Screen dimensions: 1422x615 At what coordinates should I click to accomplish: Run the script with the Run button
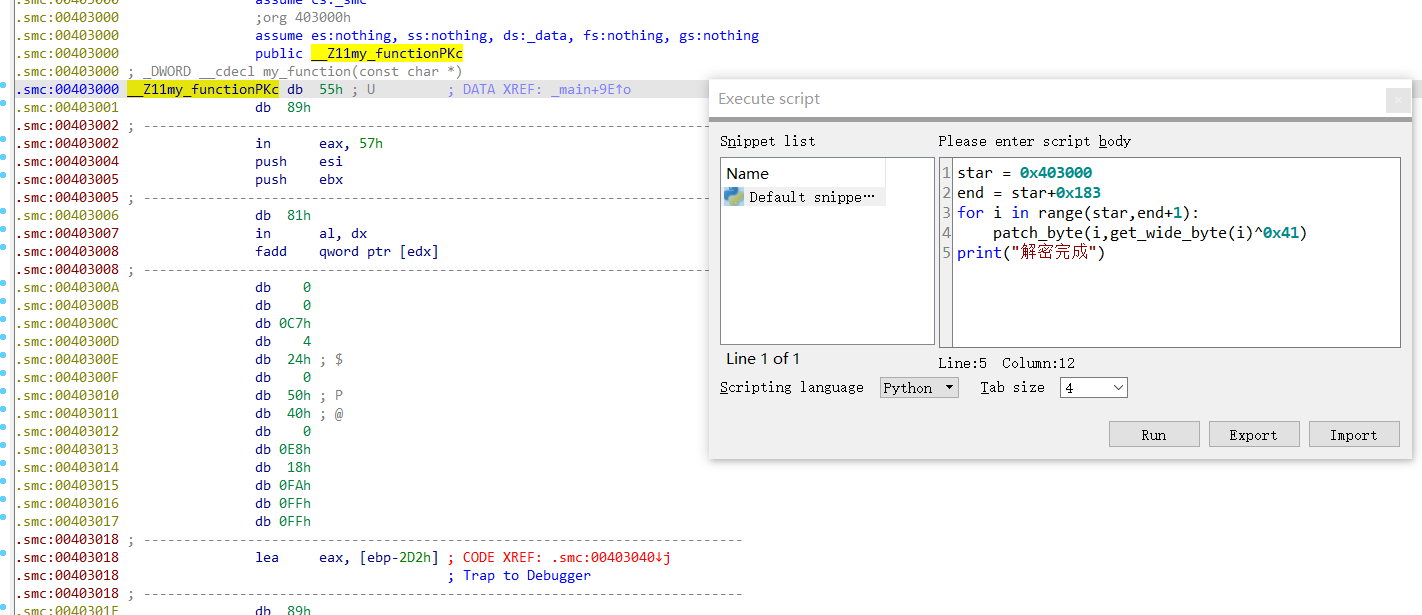(1154, 434)
